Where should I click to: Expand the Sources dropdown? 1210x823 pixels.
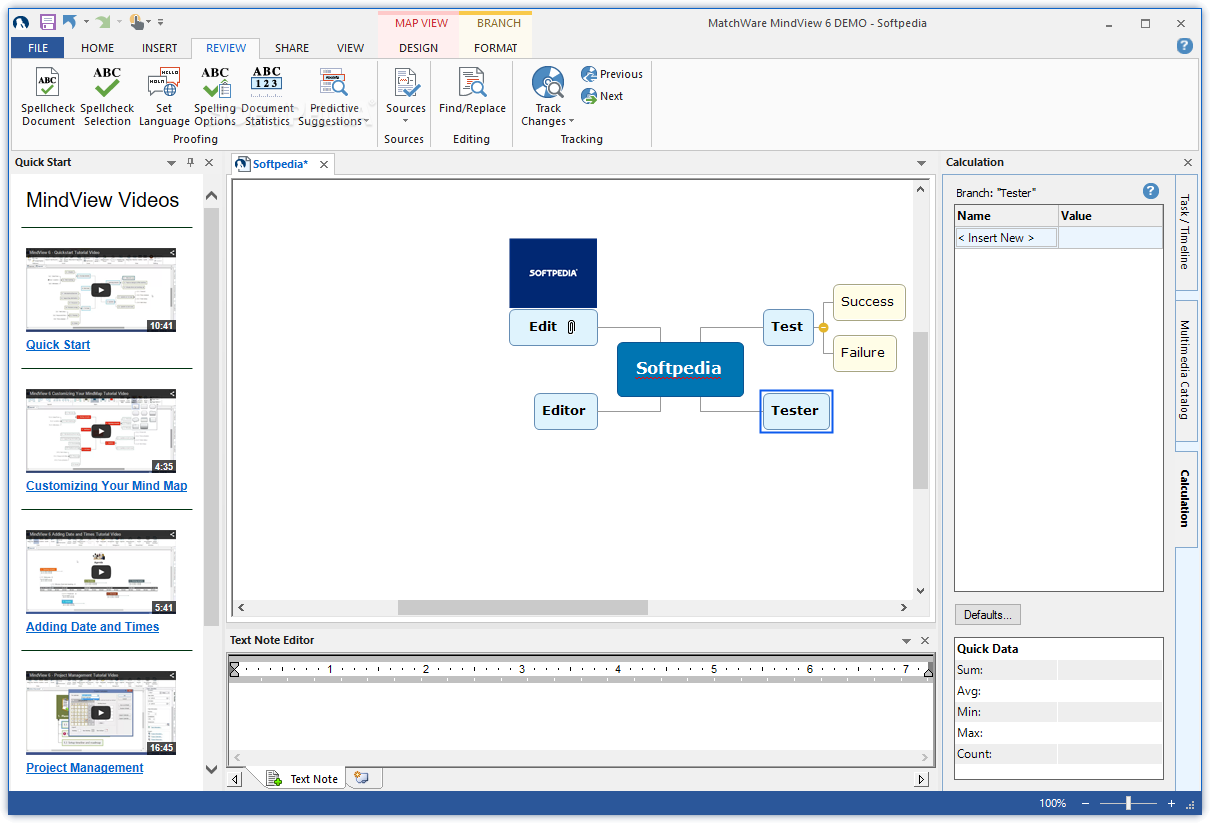coord(406,121)
